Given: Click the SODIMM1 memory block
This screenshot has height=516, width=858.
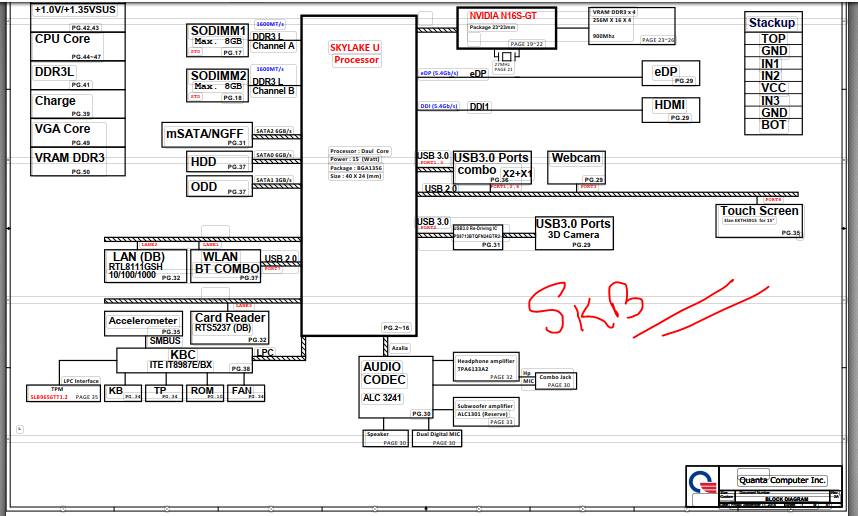Looking at the screenshot, I should point(218,40).
